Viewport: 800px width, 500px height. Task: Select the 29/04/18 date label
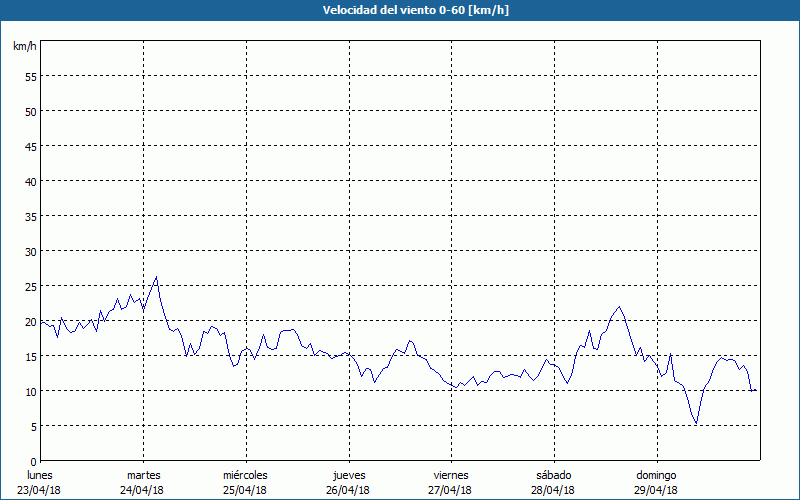click(656, 490)
